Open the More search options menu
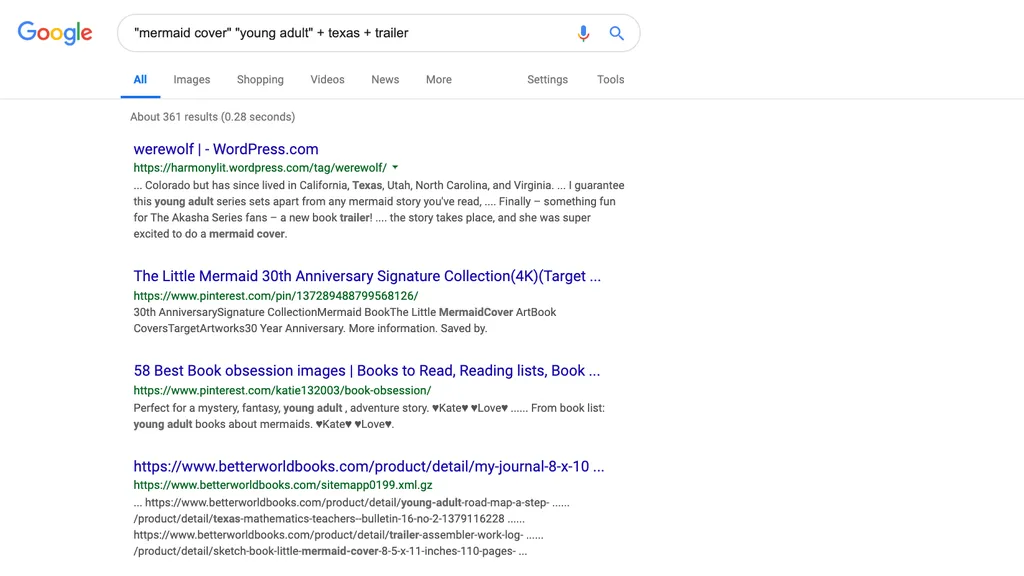Viewport: 1024px width, 576px height. click(x=439, y=80)
